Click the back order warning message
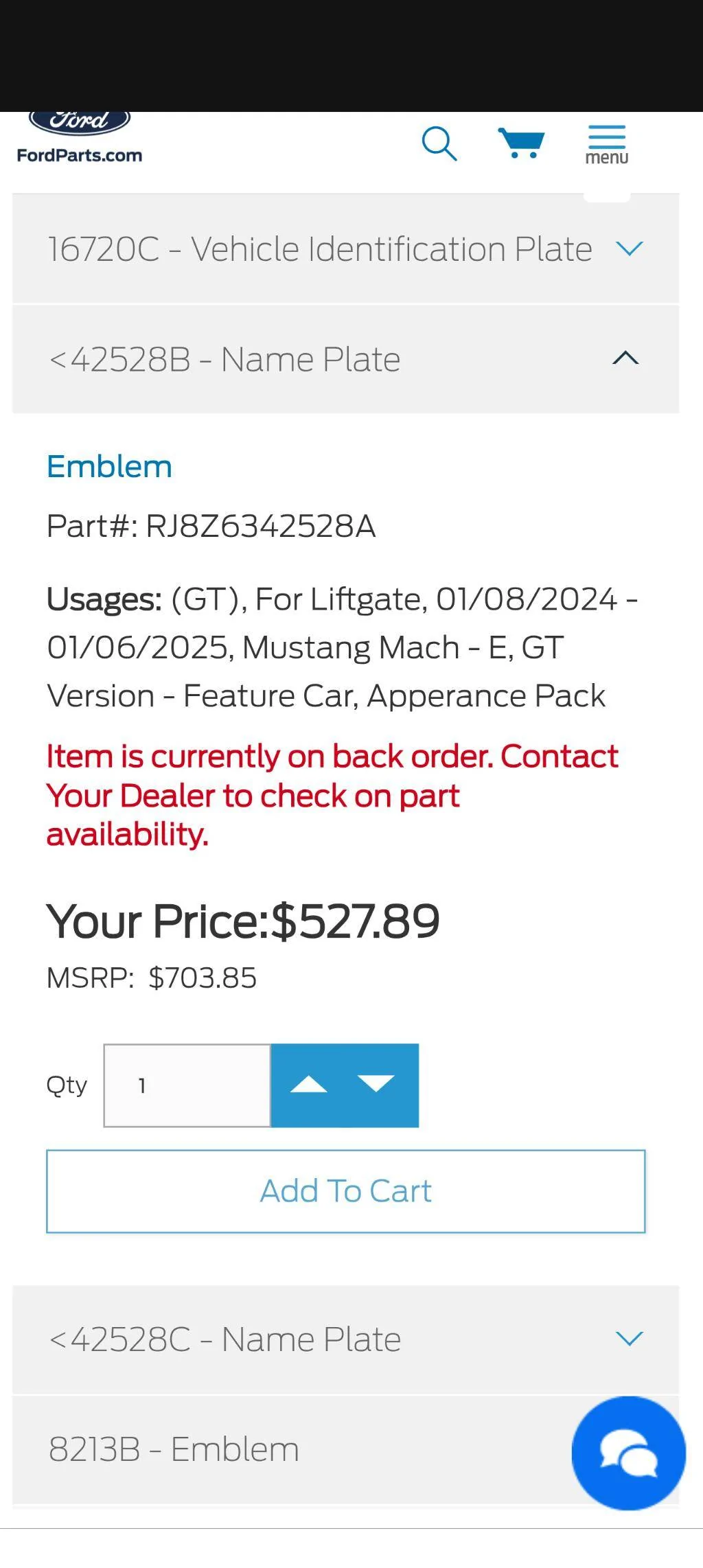The image size is (703, 1568). click(332, 794)
